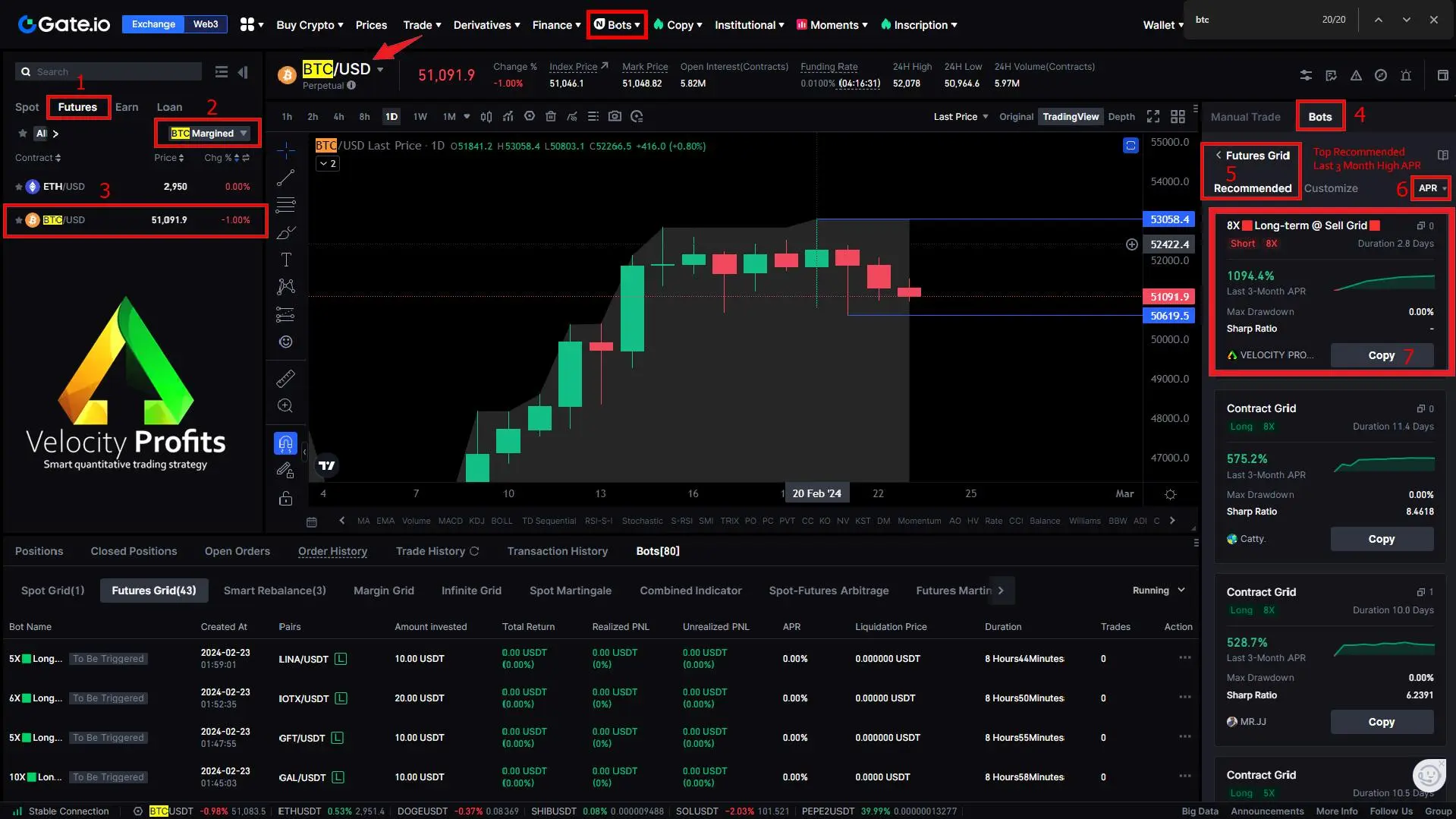
Task: Favorite the BTC/USD contract star
Action: pos(19,220)
